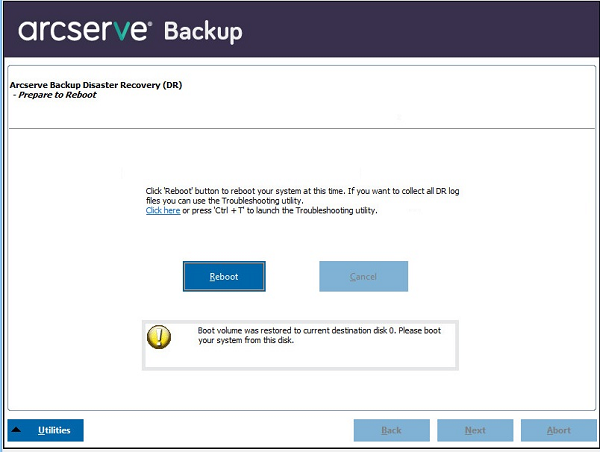Click the Next button
Image resolution: width=600 pixels, height=452 pixels.
tap(475, 430)
